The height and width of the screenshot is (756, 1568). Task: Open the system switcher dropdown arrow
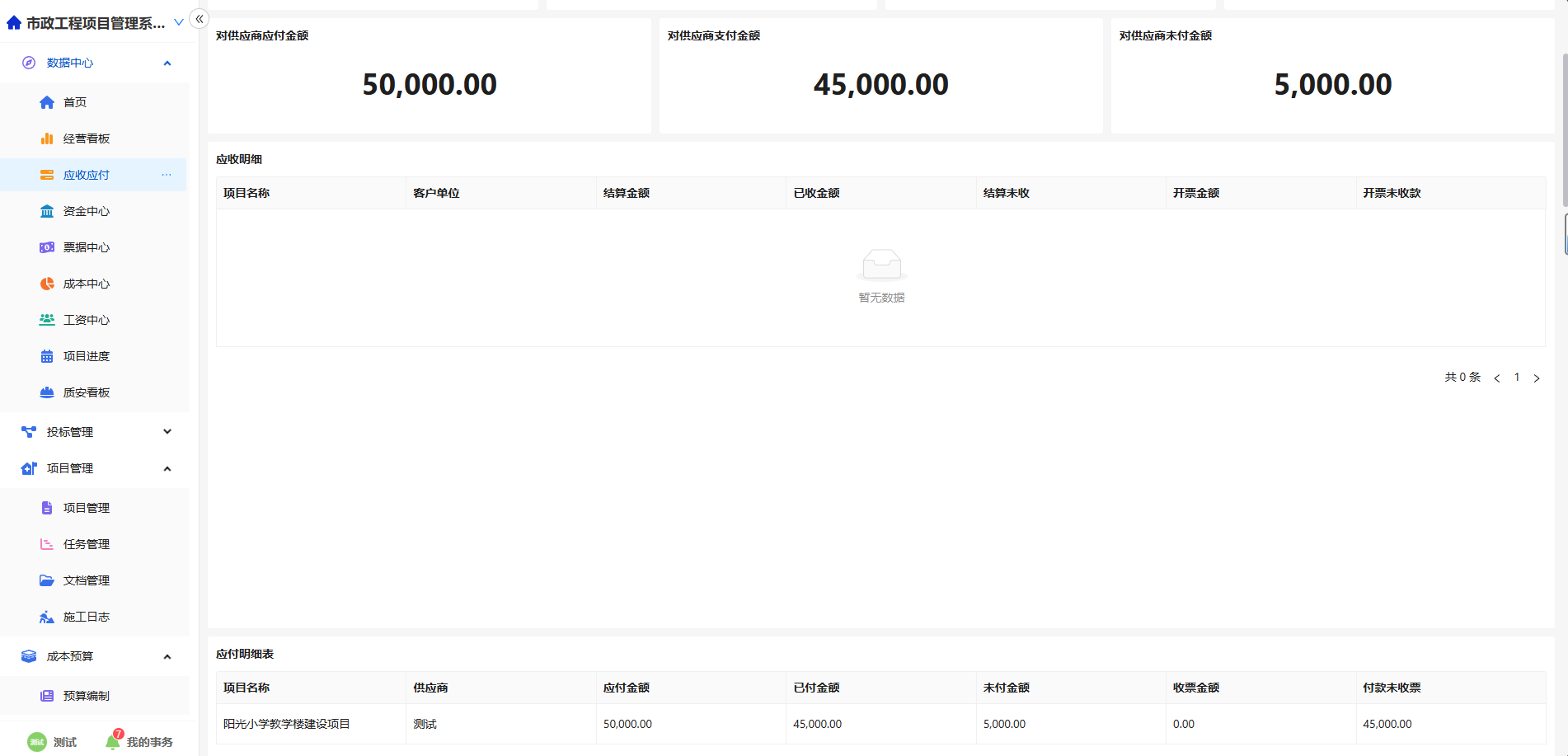[179, 22]
